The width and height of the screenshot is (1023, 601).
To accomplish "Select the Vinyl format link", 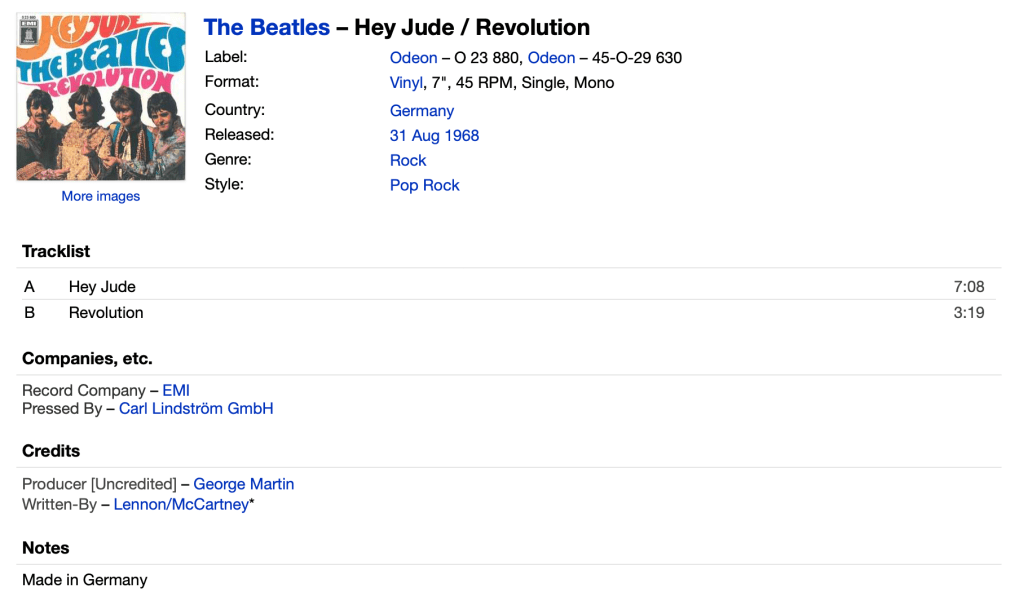I will pos(406,83).
